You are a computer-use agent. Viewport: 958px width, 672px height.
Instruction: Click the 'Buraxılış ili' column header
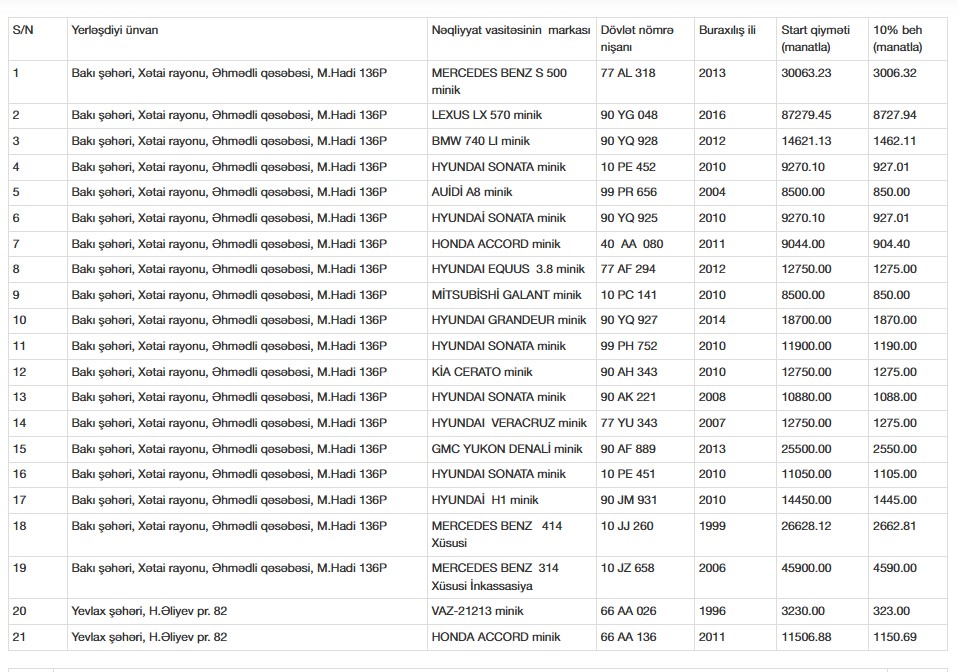click(726, 30)
